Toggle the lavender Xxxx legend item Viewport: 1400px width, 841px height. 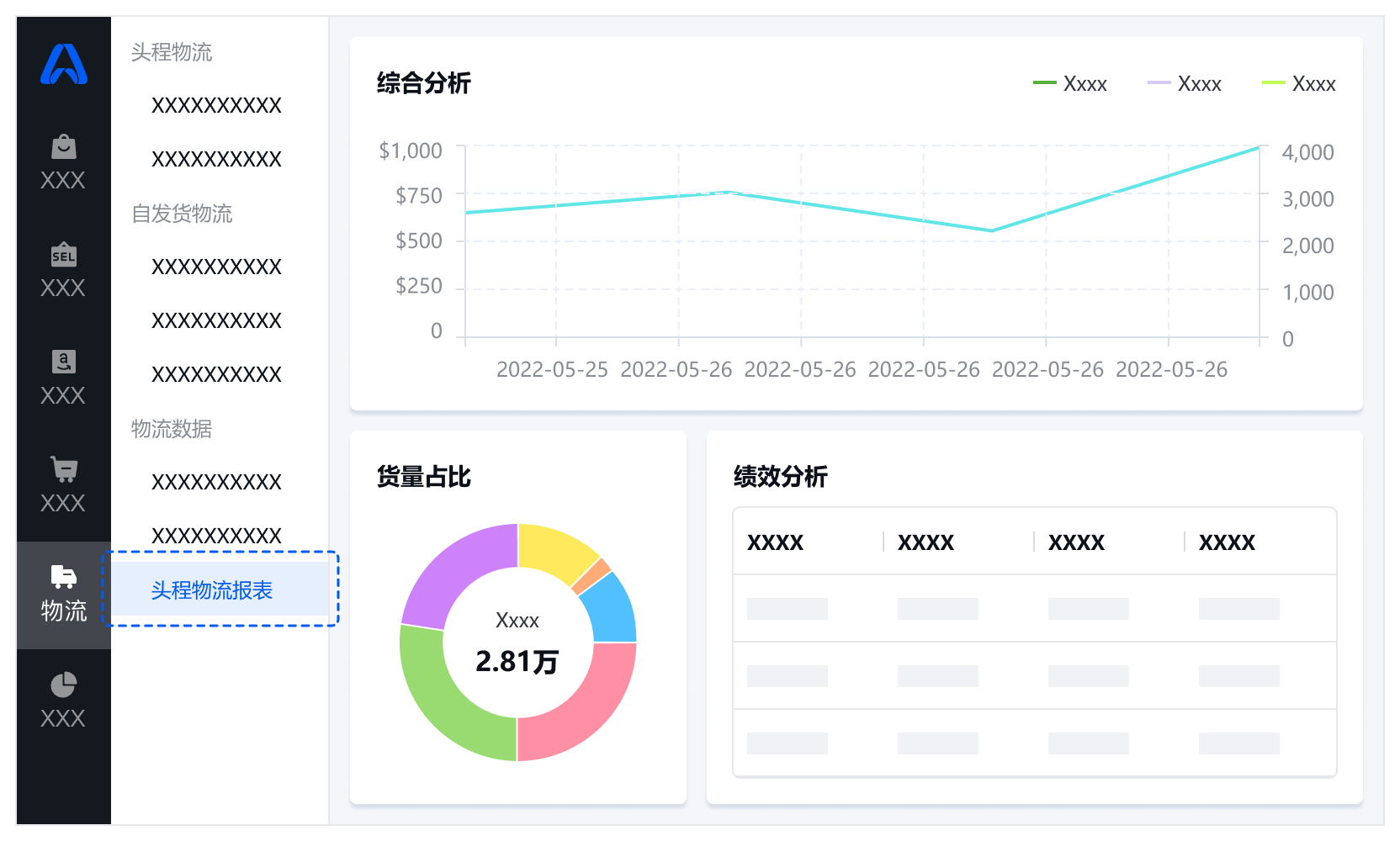pos(1185,84)
